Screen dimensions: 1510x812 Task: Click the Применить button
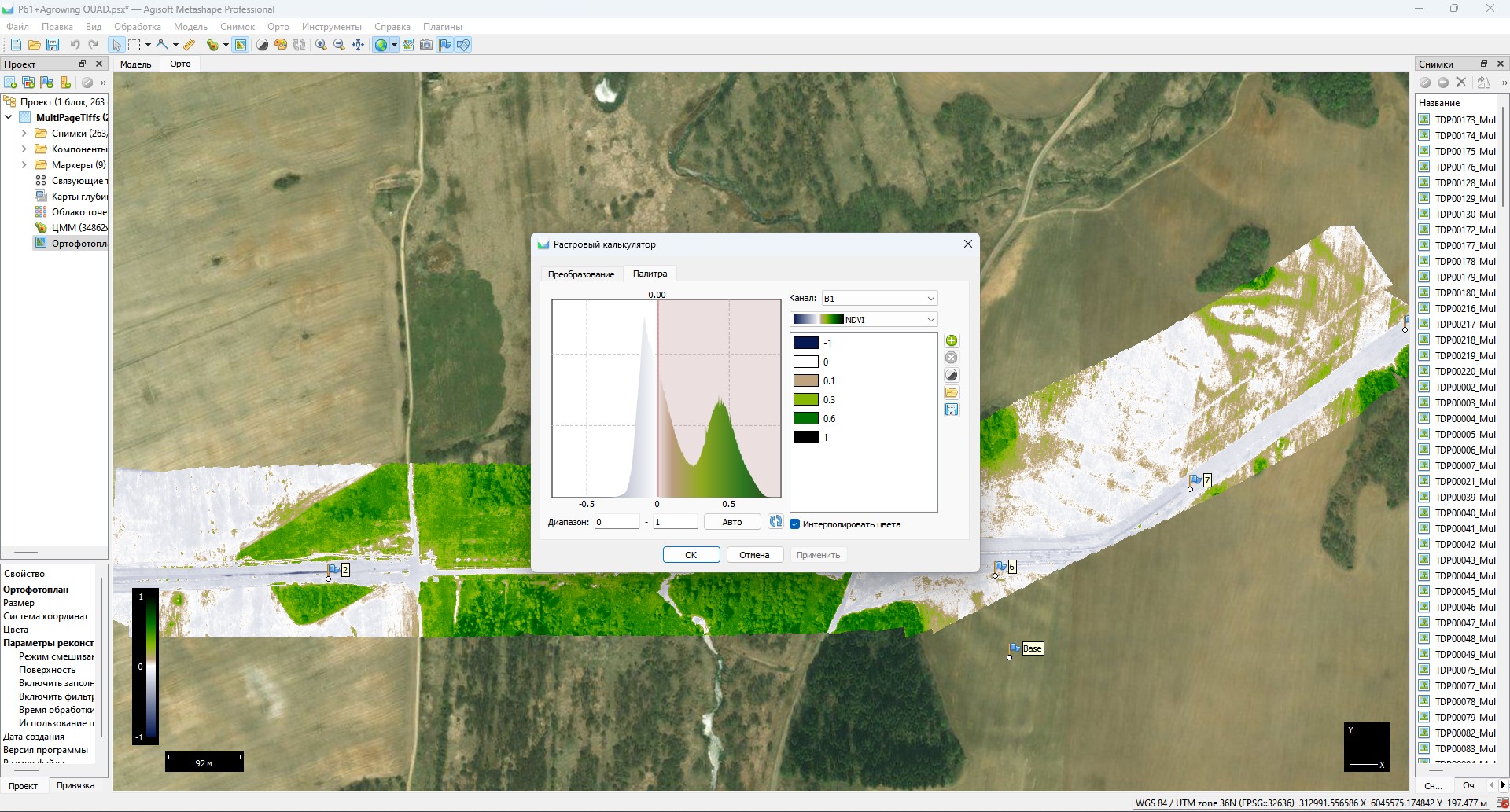tap(818, 555)
